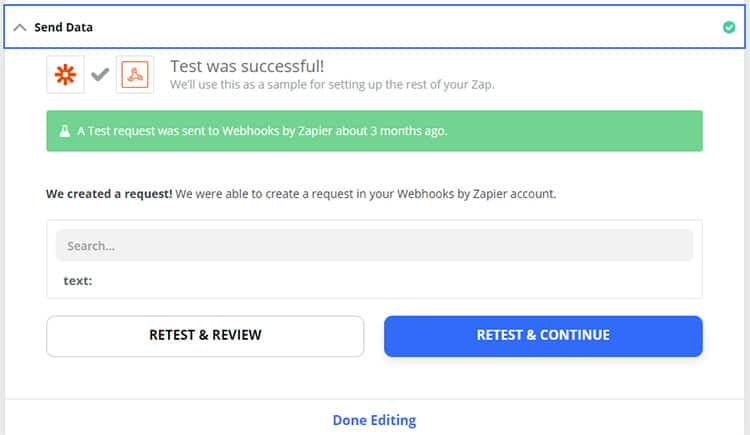The image size is (750, 435).
Task: Click the bold "We created a request!" text
Action: (x=109, y=193)
